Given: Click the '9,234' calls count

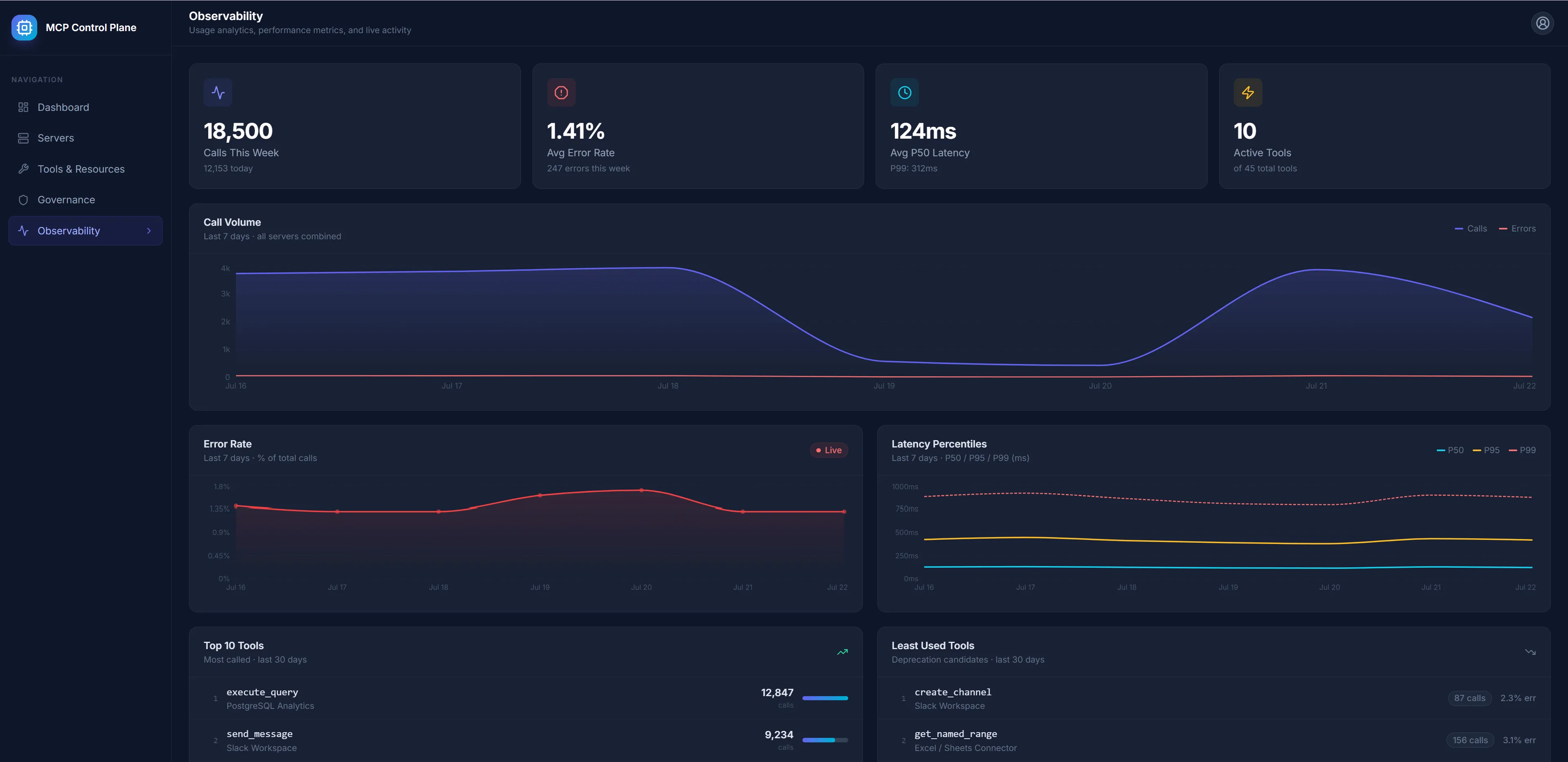Looking at the screenshot, I should tap(779, 735).
